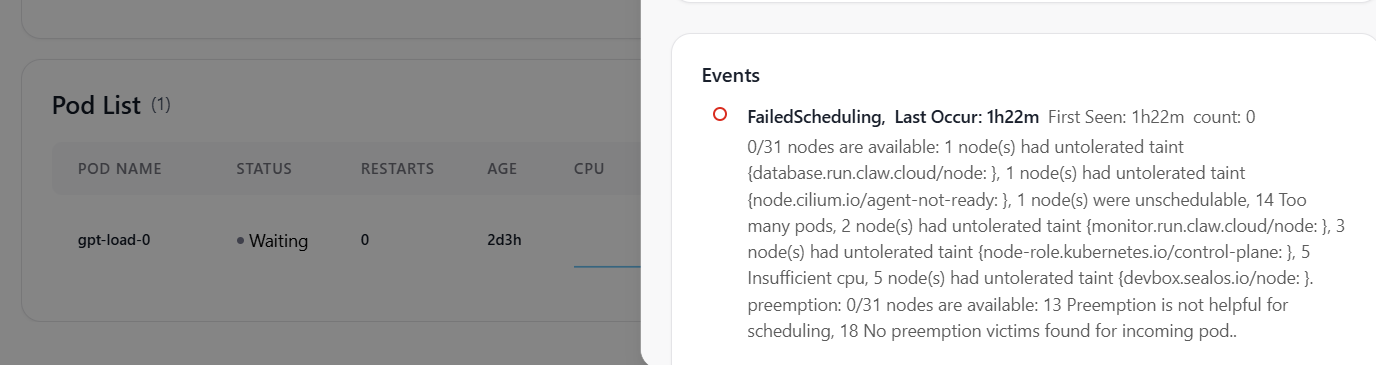Click the count: 0 text
1376x365 pixels.
point(1224,117)
